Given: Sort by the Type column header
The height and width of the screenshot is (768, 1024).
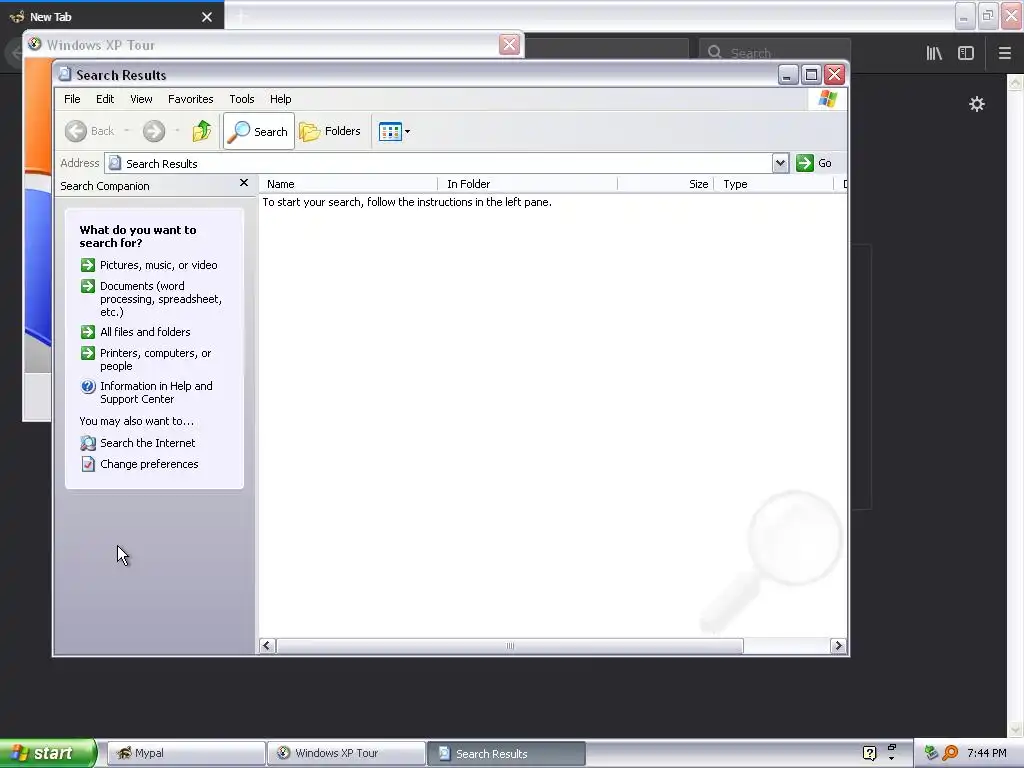Looking at the screenshot, I should 775,184.
